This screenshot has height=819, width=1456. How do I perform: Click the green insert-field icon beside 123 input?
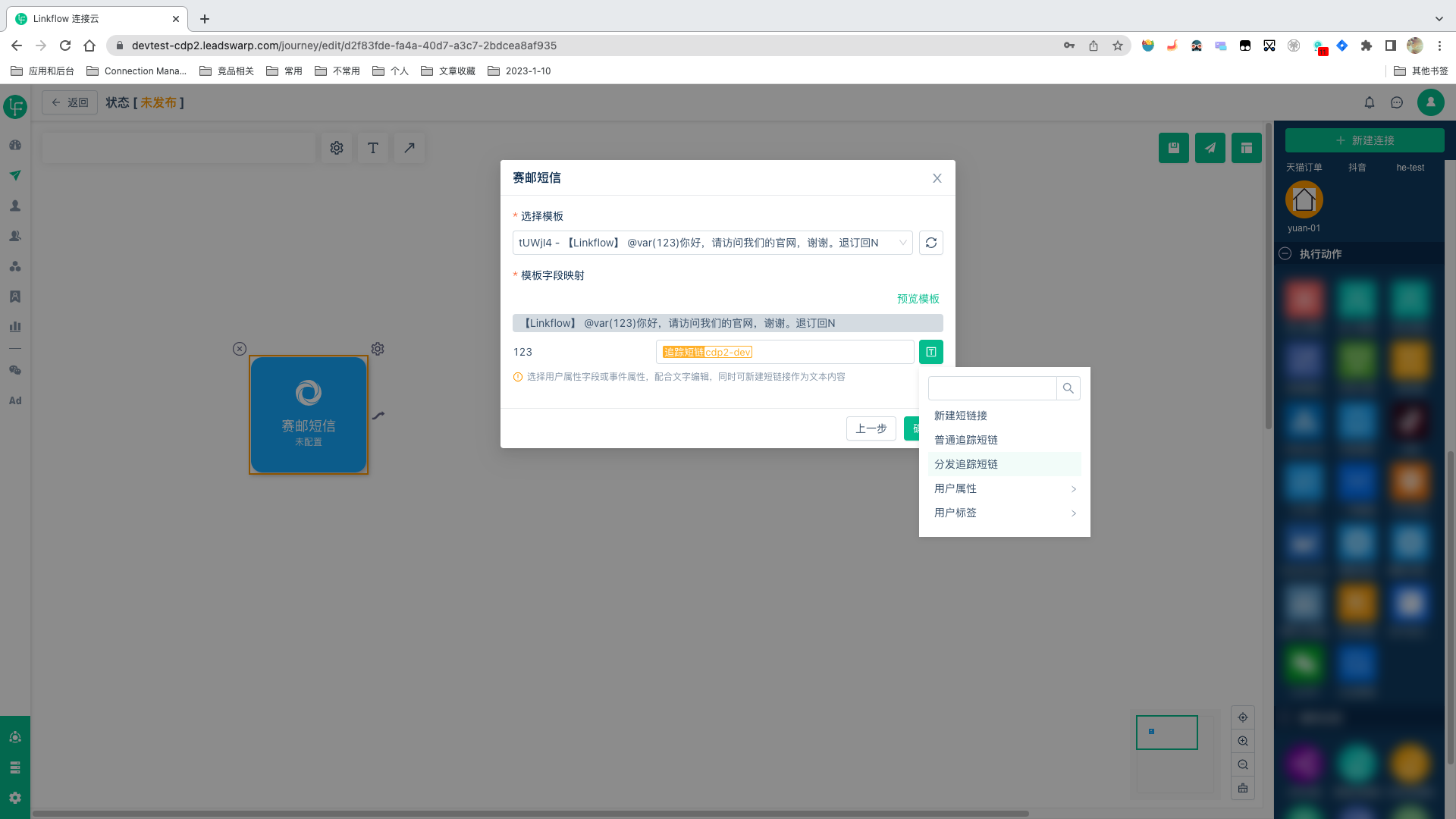point(931,351)
